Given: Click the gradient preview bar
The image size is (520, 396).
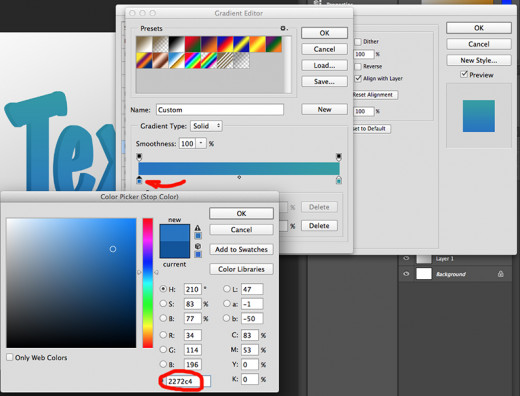Looking at the screenshot, I should [x=239, y=168].
